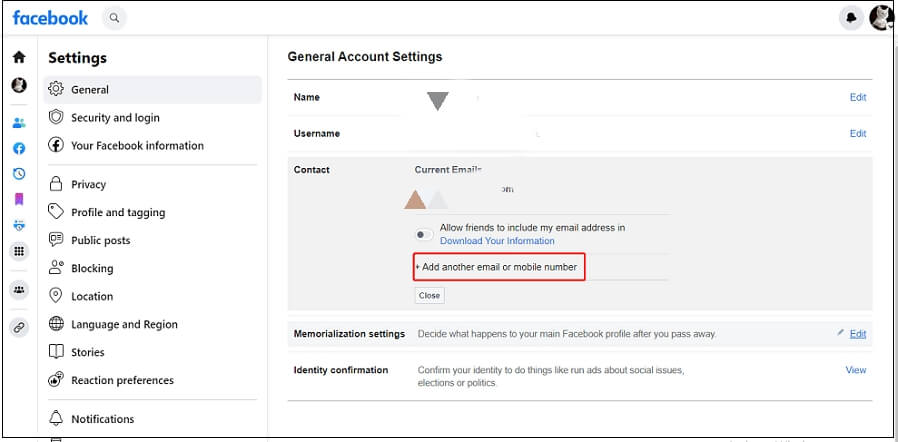Open the Memories clock icon
This screenshot has width=898, height=442.
point(19,173)
